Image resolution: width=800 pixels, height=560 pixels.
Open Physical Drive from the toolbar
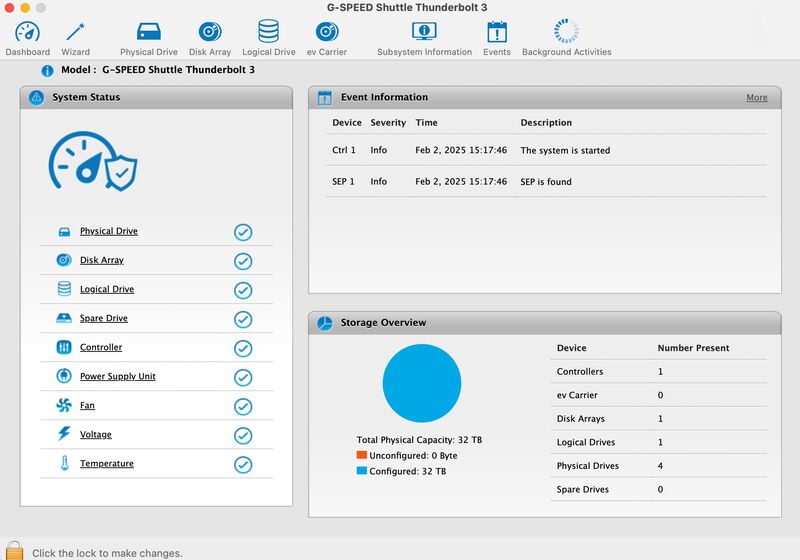(x=149, y=33)
